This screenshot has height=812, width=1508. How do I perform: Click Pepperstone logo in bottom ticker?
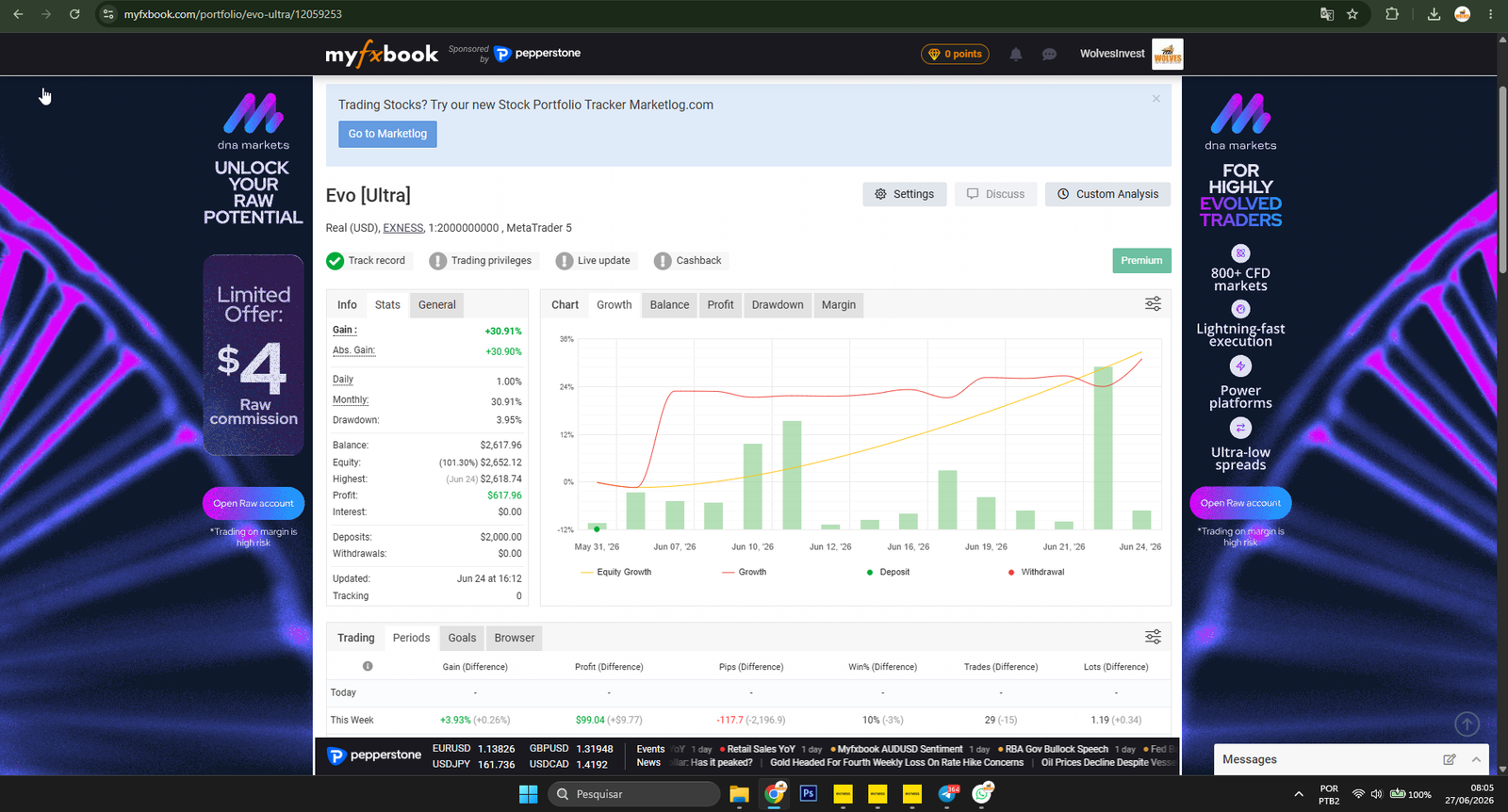[374, 755]
